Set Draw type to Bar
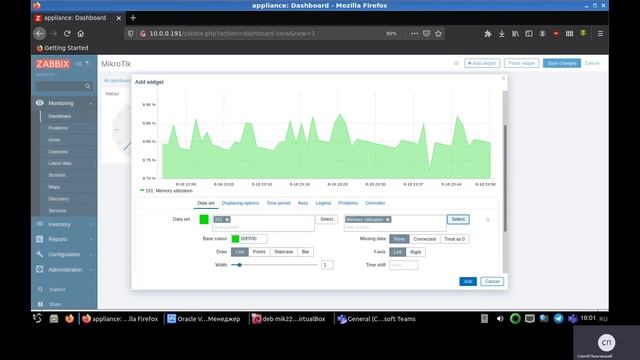Image resolution: width=640 pixels, height=360 pixels. pos(305,252)
